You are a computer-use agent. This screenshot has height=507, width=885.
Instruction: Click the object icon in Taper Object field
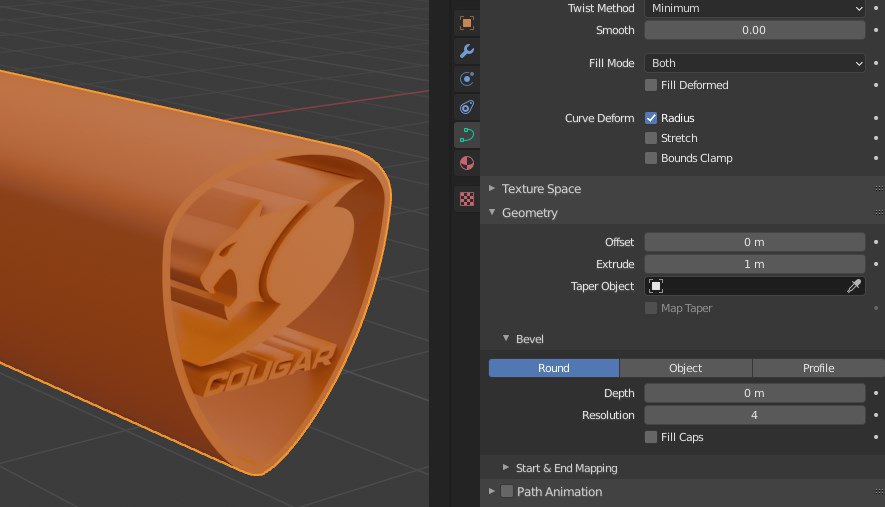click(656, 286)
